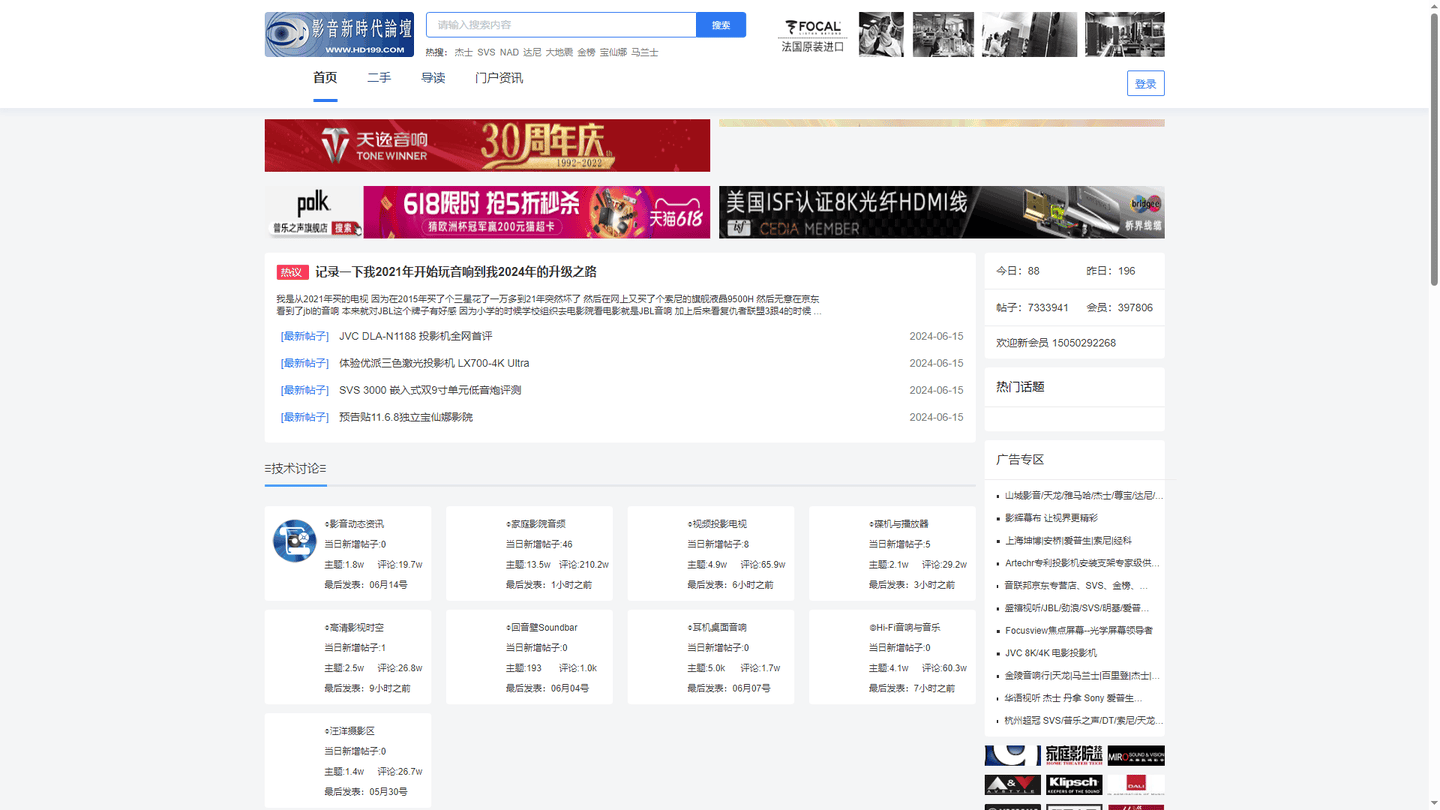1440x810 pixels.
Task: Switch to the 首页 tab
Action: (325, 78)
